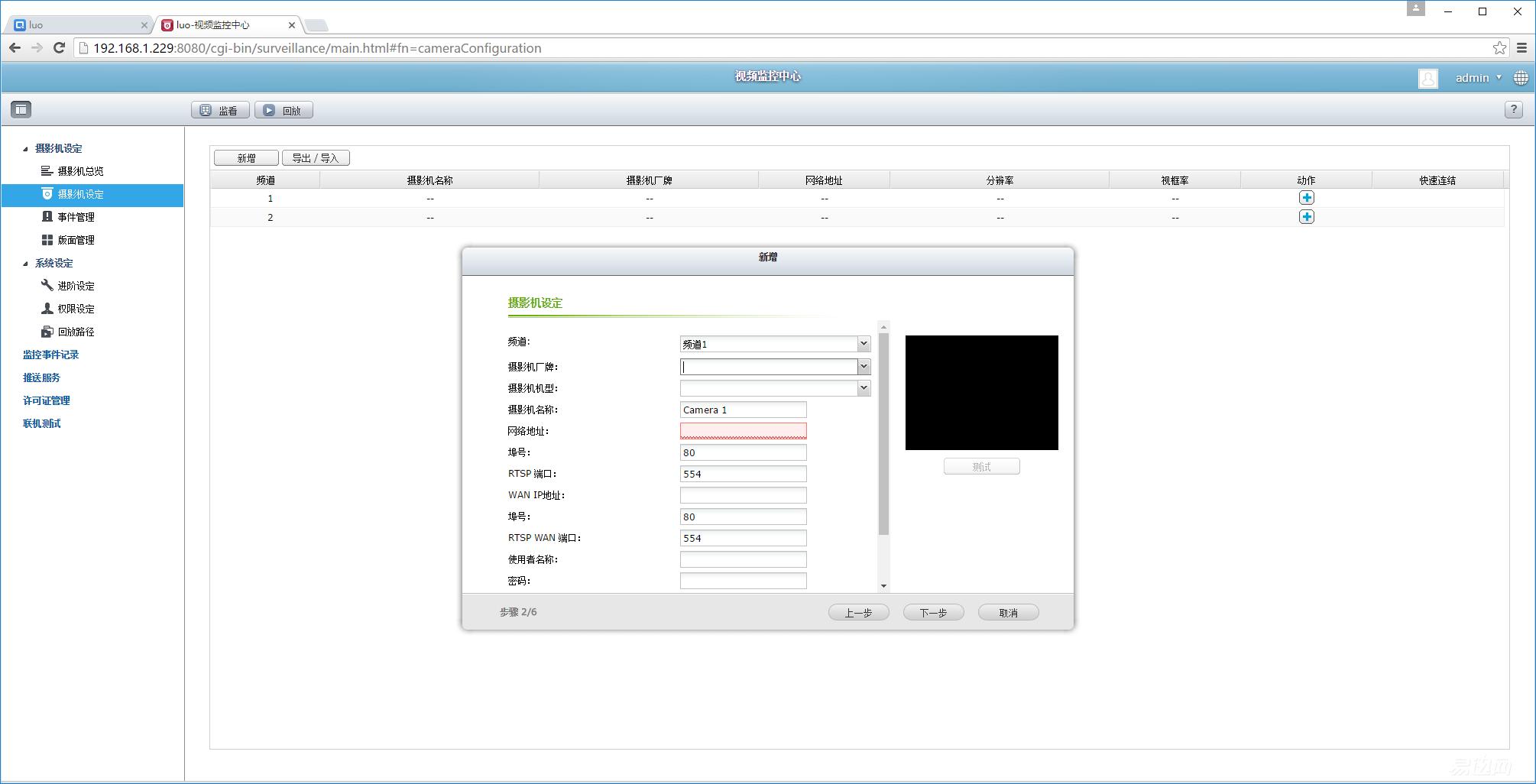Switch to the luo browser tab
The image size is (1536, 784).
[76, 25]
